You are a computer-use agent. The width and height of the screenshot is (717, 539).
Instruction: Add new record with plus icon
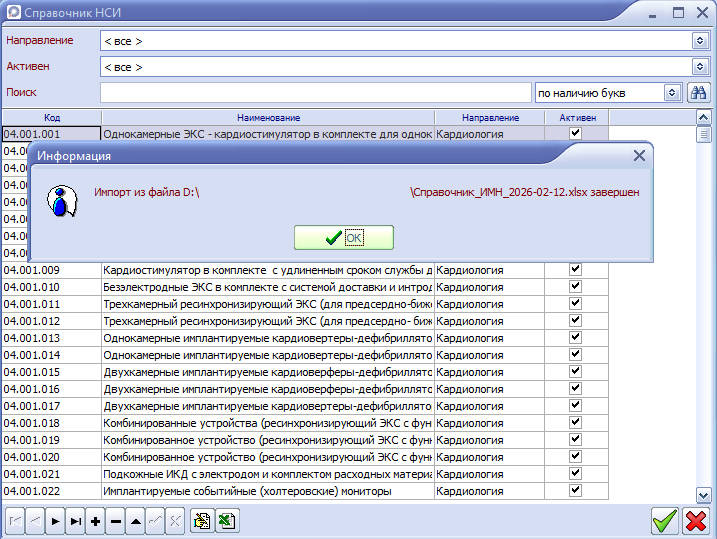coord(95,521)
